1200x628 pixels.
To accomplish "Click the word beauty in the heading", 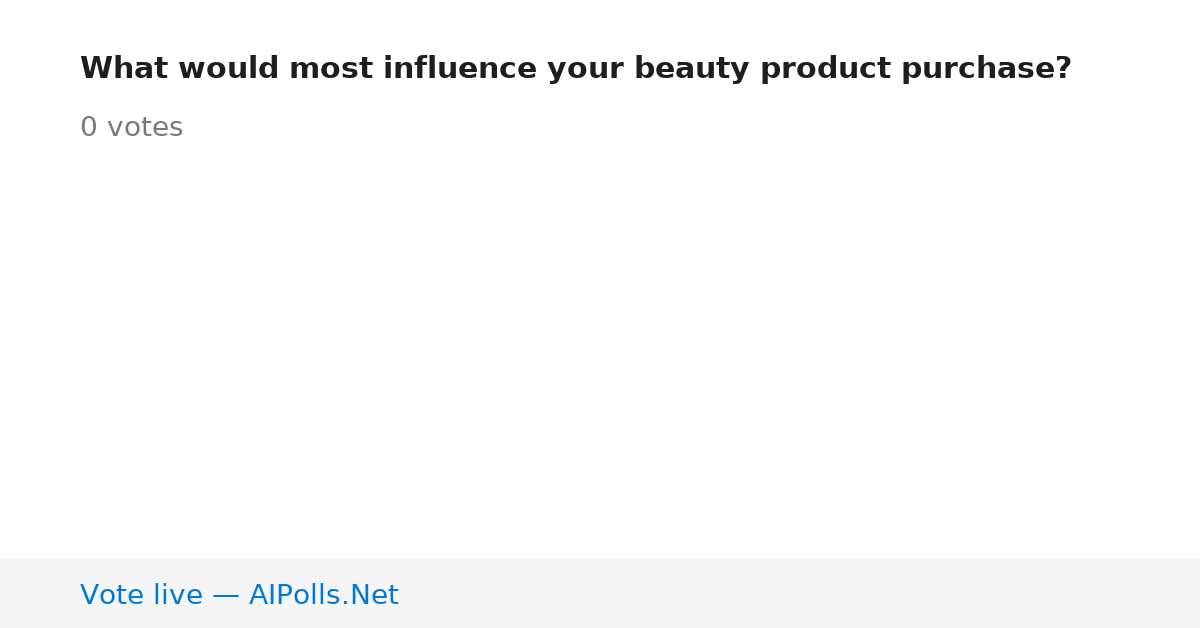I will point(691,69).
